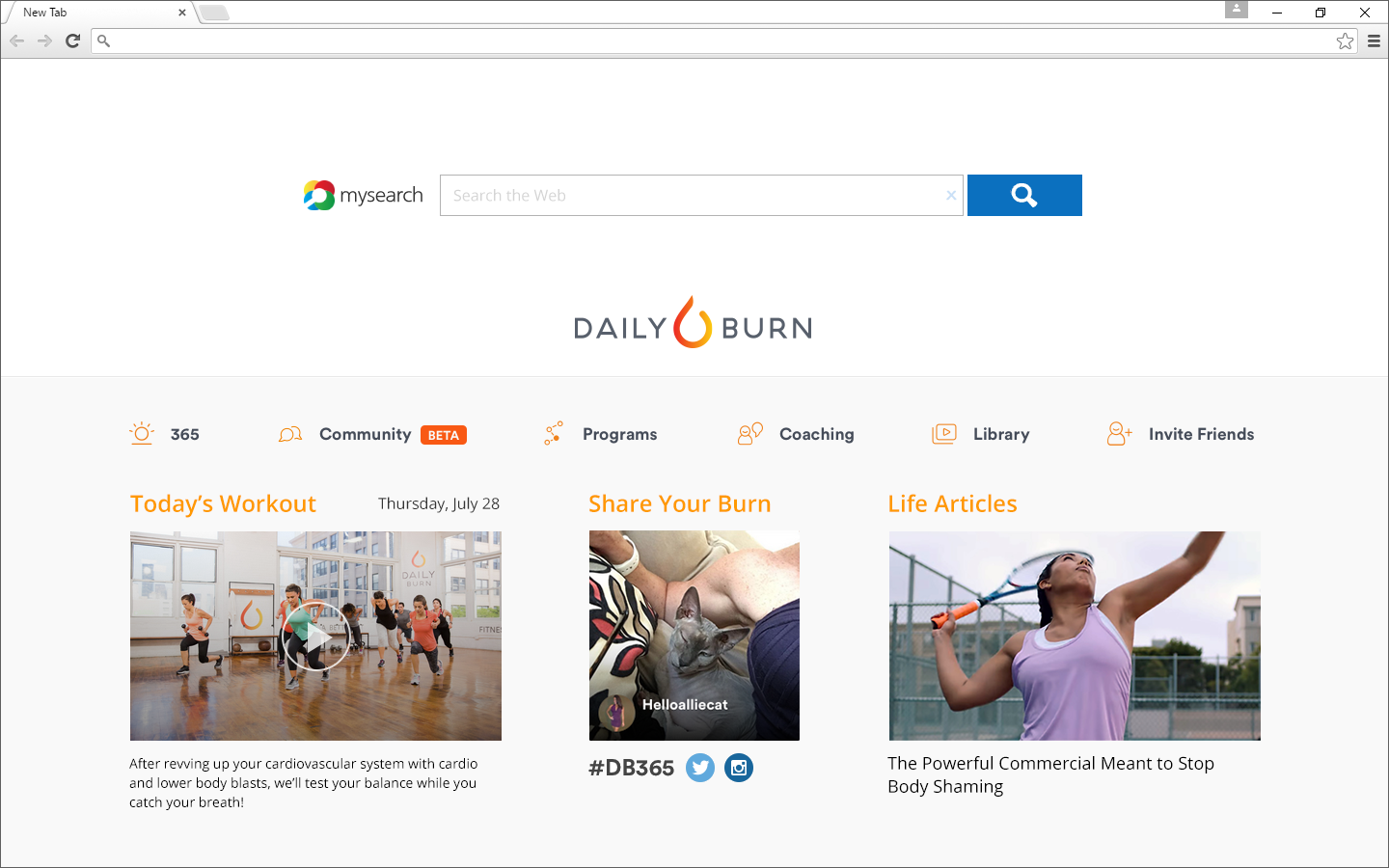This screenshot has width=1389, height=868.
Task: Bookmark page with the star icon
Action: coord(1345,41)
